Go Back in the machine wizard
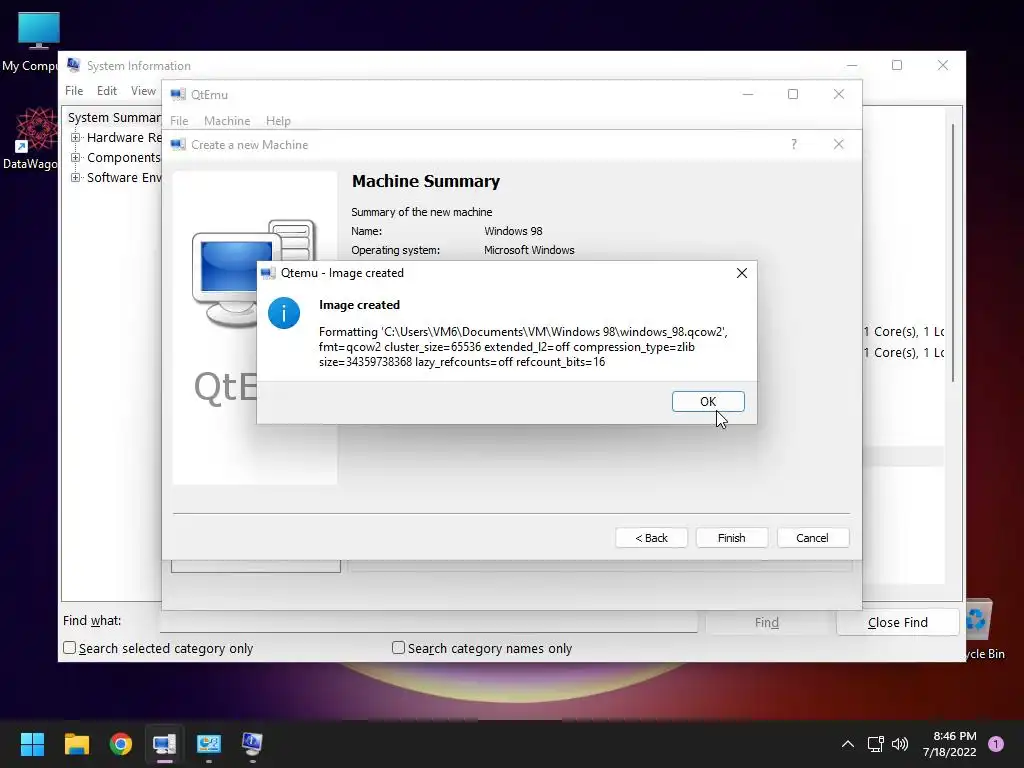1024x768 pixels. tap(651, 537)
